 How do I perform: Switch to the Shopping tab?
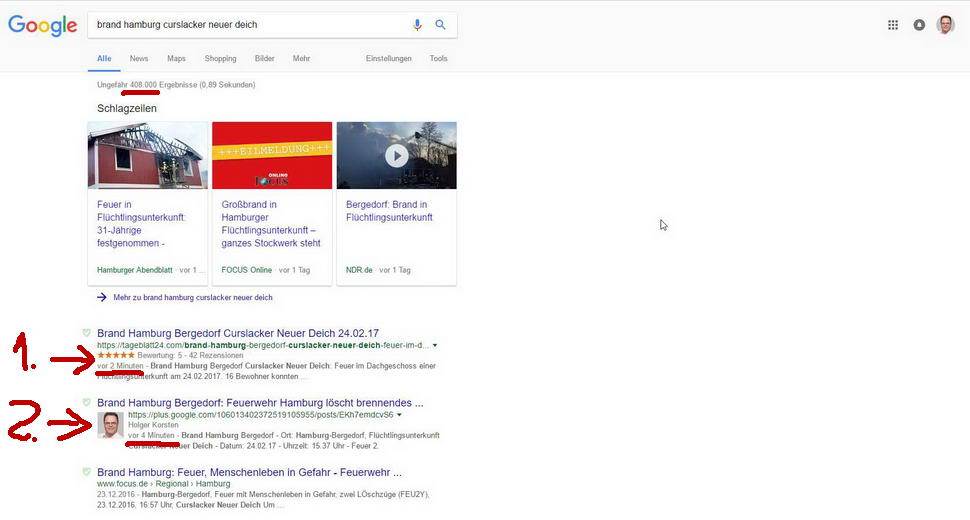(220, 58)
